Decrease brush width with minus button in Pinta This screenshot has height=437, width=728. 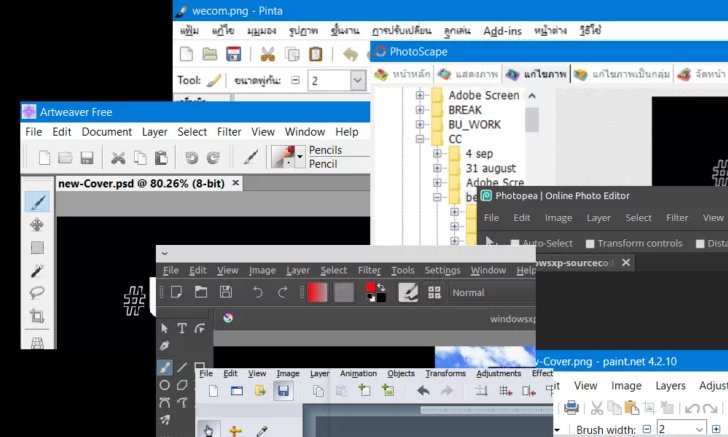click(x=295, y=80)
